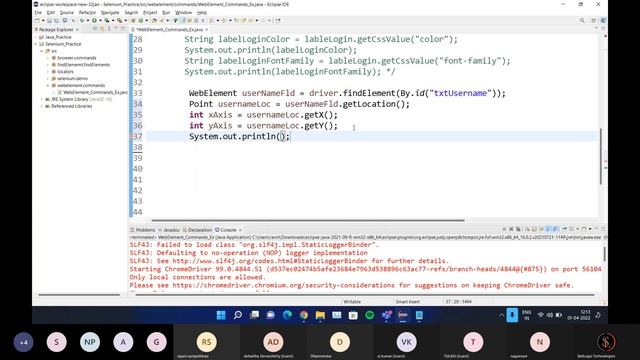Select the findElement.findElements package
This screenshot has width=640, height=360.
tap(83, 65)
